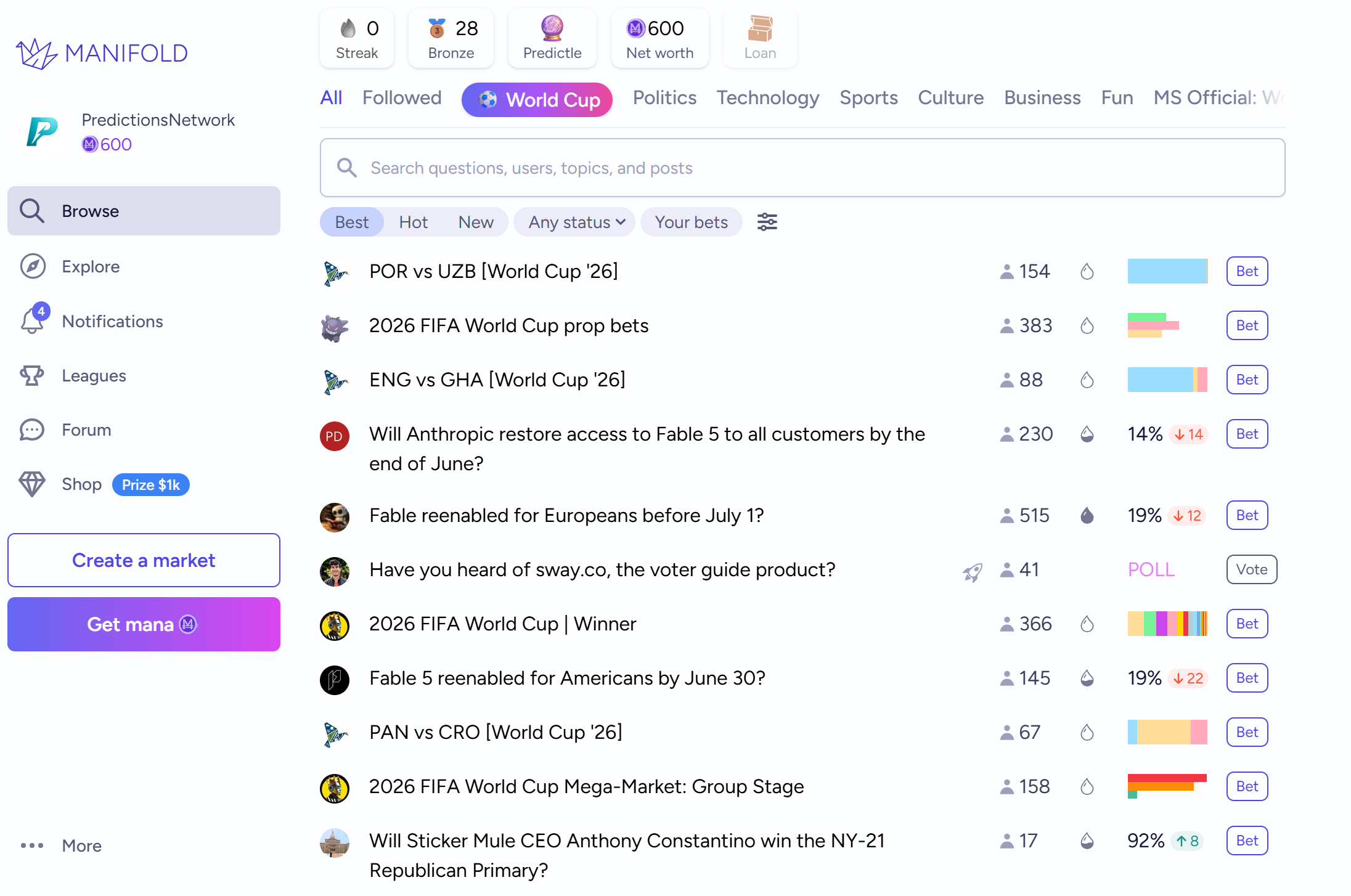
Task: Click the 92% probability on Sticker Mule market
Action: 1146,841
